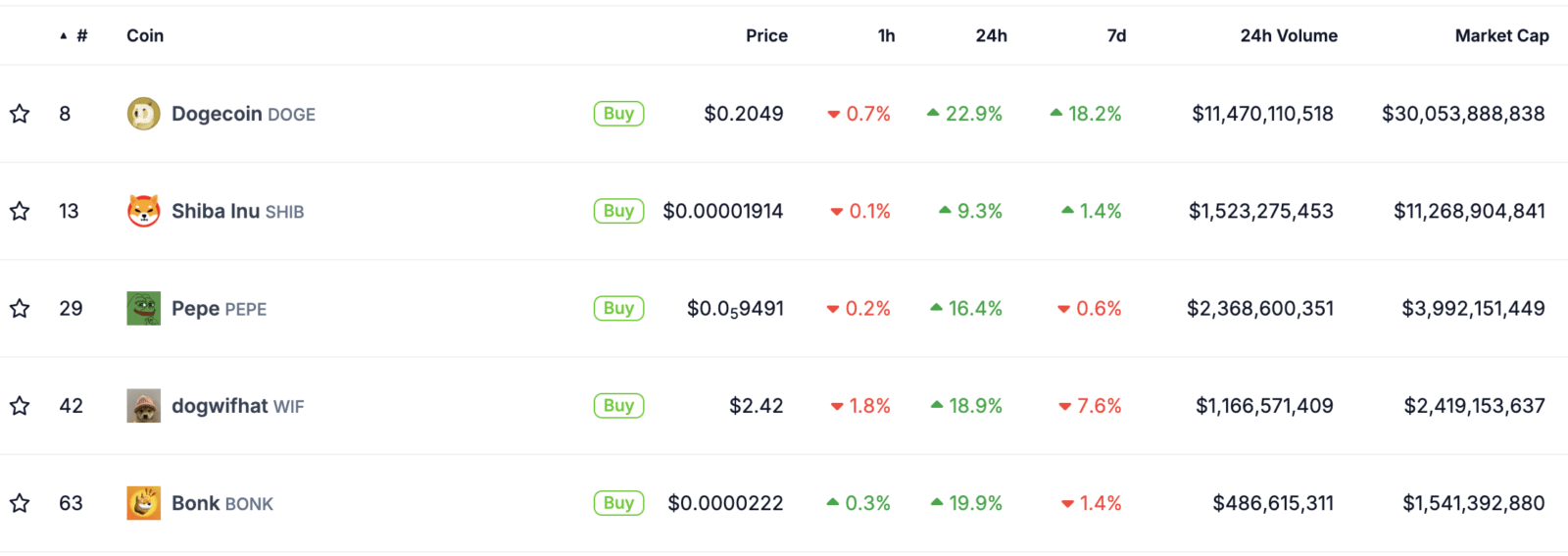
Task: Sort by rank using the # arrow
Action: pyautogui.click(x=73, y=35)
